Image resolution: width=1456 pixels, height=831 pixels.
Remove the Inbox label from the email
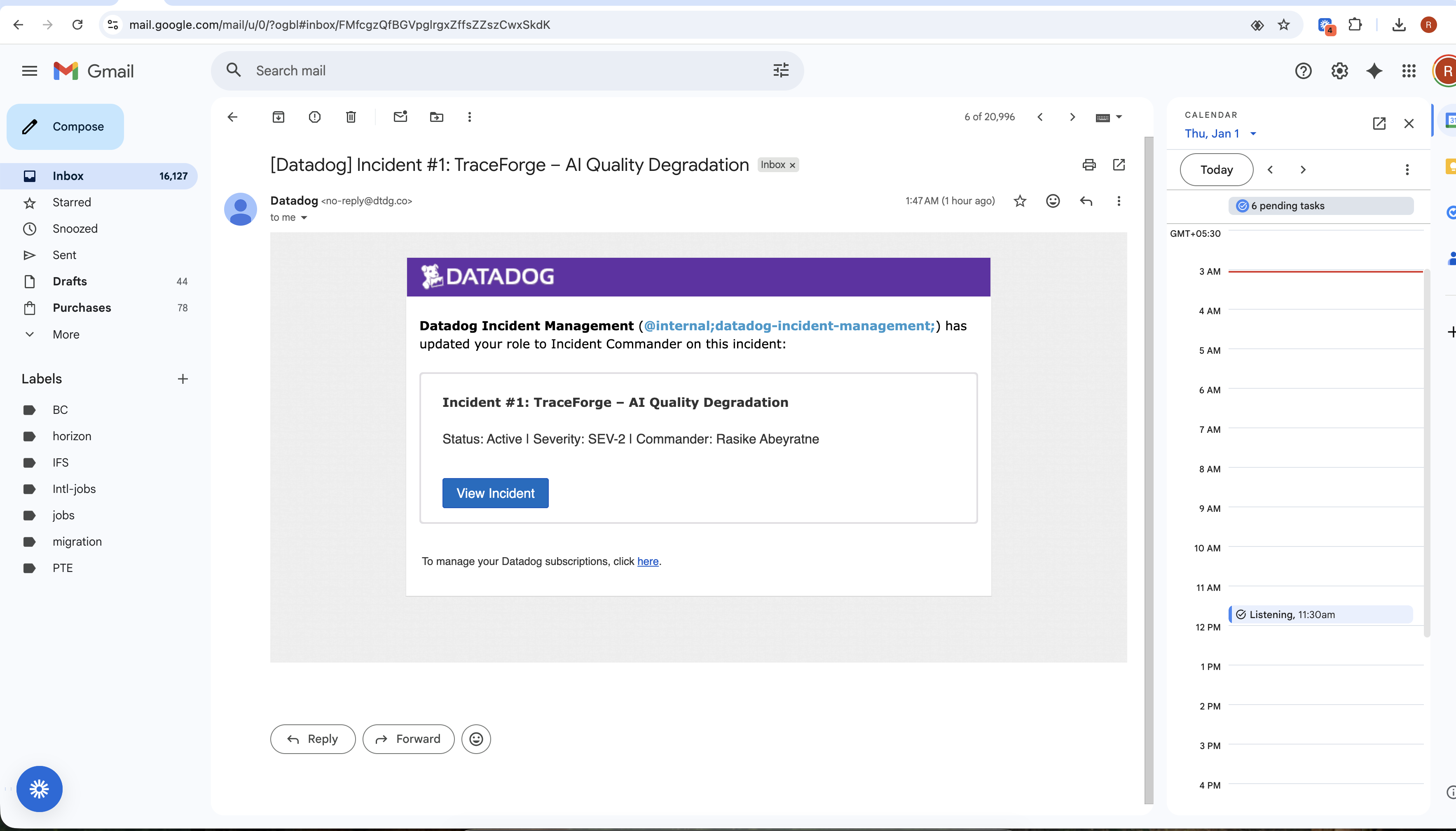792,166
